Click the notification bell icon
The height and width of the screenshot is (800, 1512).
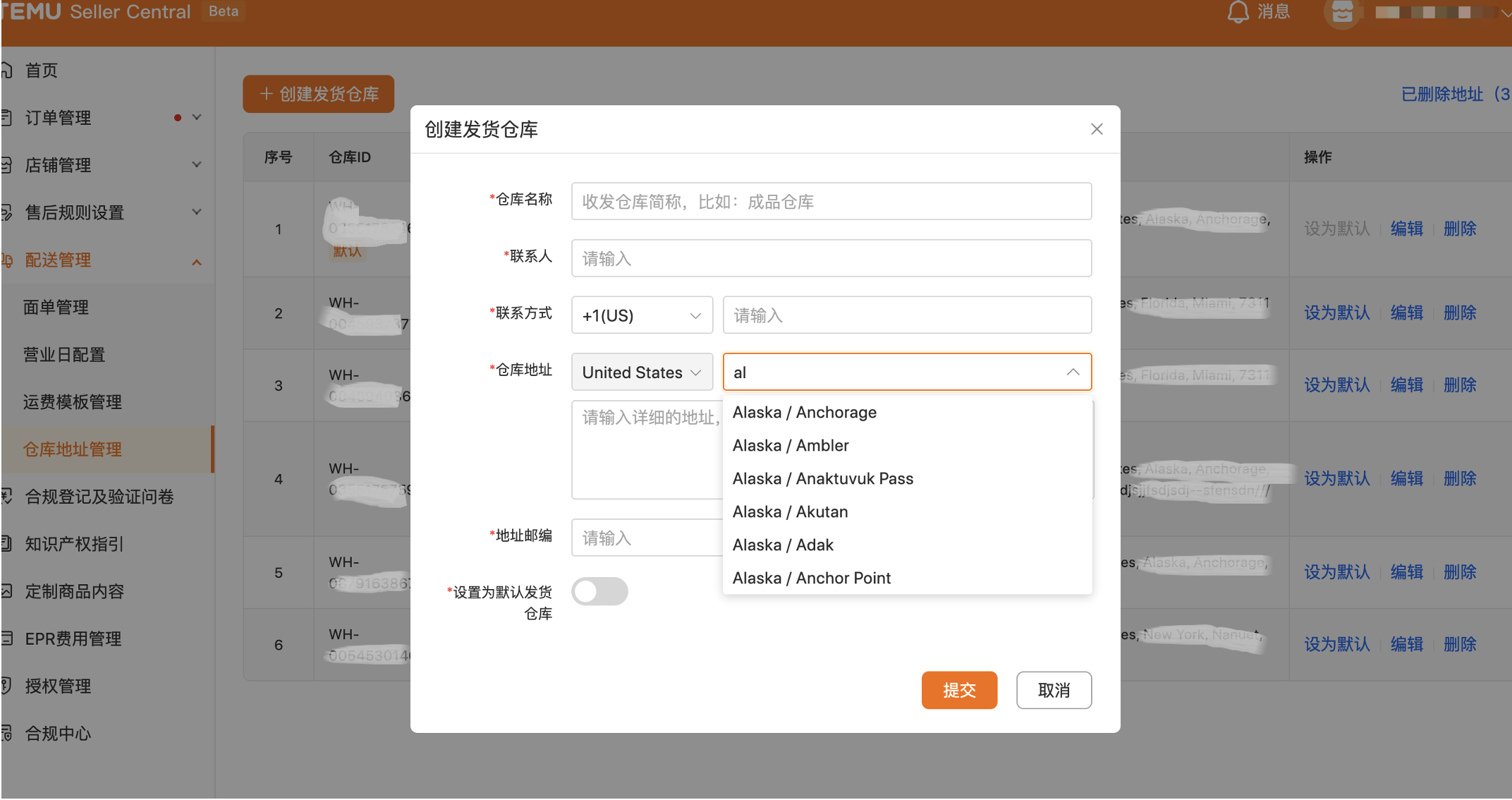click(1238, 12)
